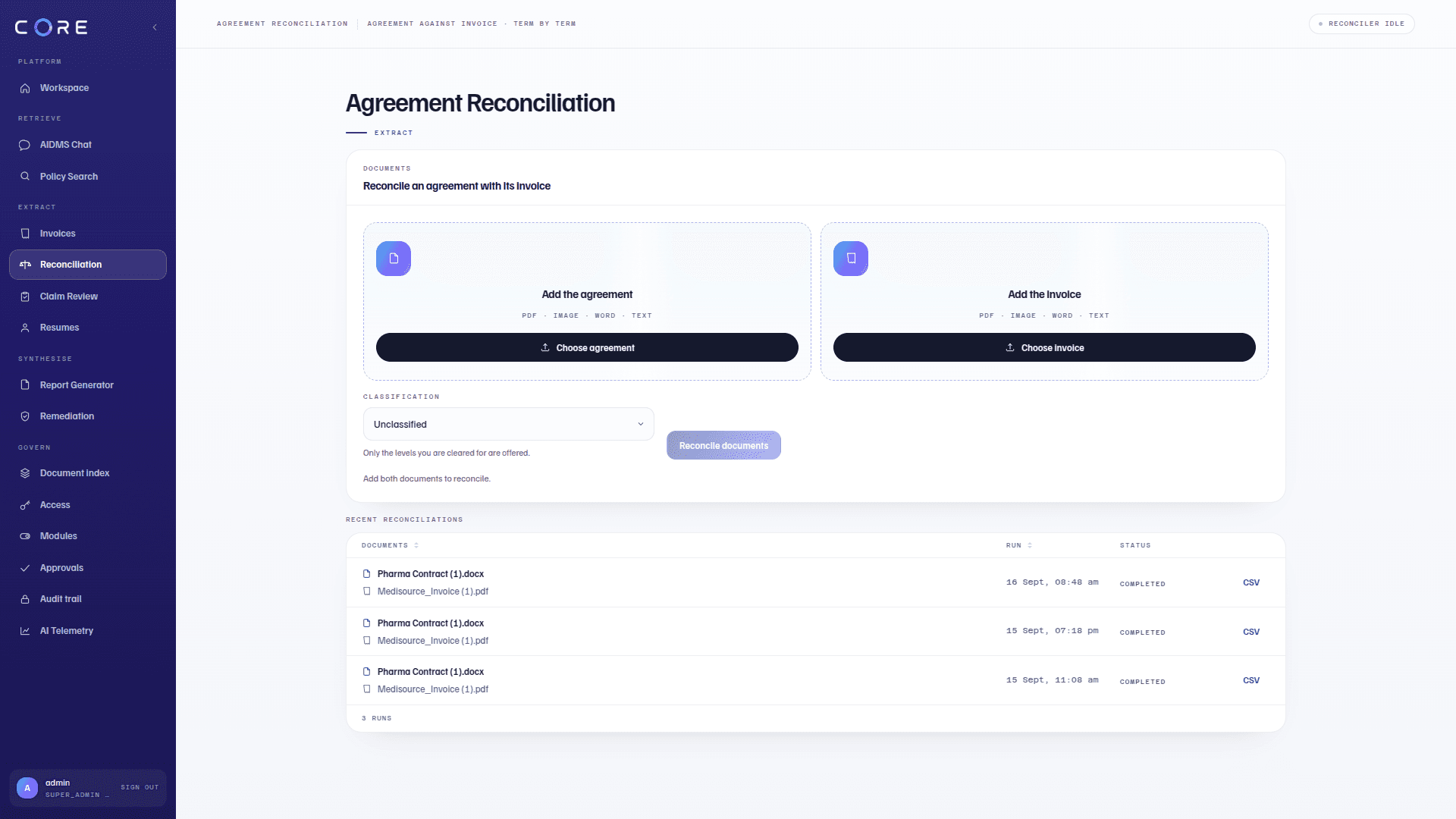The height and width of the screenshot is (819, 1456).
Task: Click the Modules toggle icon
Action: pyautogui.click(x=25, y=536)
